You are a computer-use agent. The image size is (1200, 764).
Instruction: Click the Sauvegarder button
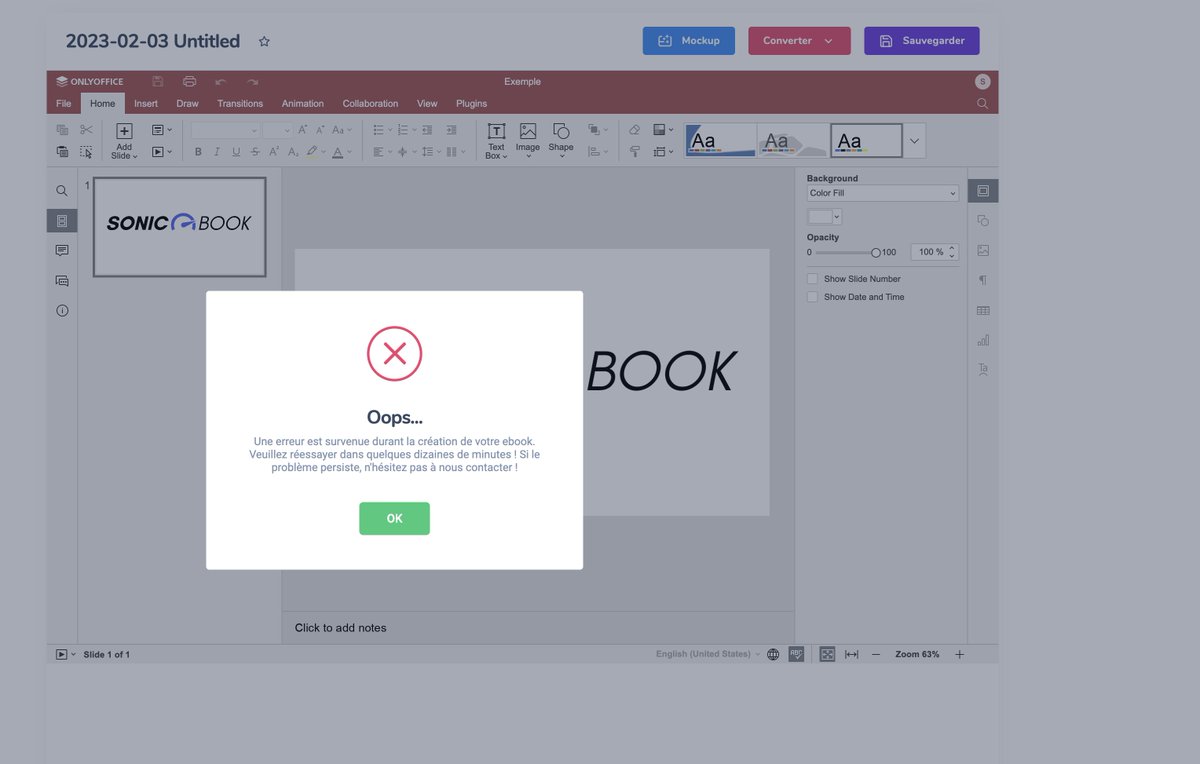tap(921, 41)
